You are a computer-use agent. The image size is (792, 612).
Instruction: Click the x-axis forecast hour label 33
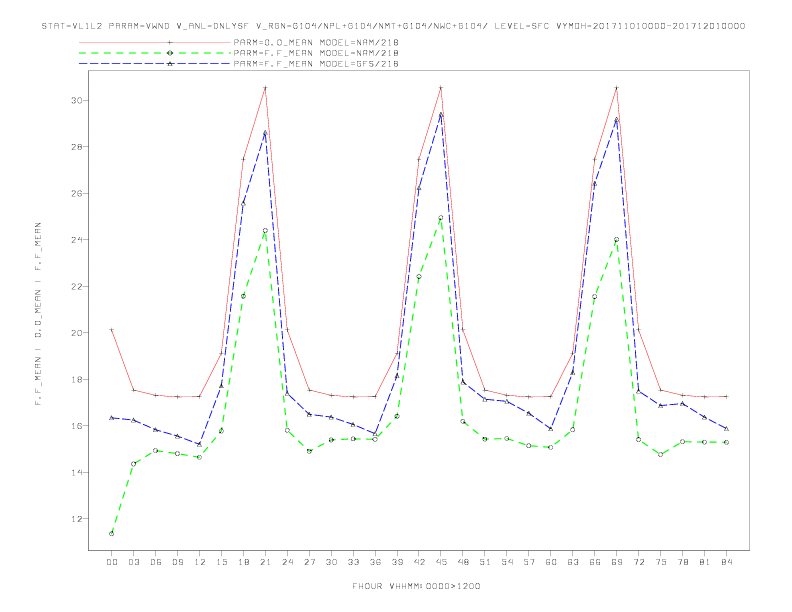(x=353, y=562)
